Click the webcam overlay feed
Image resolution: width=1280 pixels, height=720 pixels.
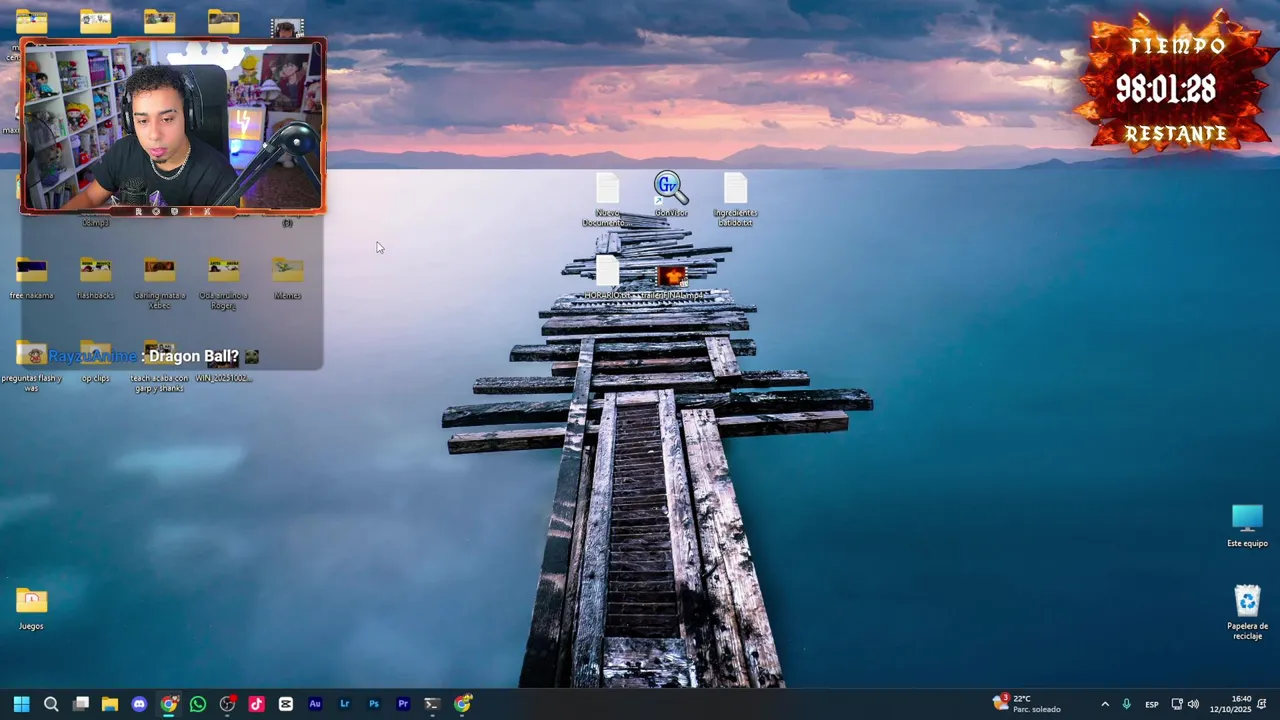coord(173,125)
